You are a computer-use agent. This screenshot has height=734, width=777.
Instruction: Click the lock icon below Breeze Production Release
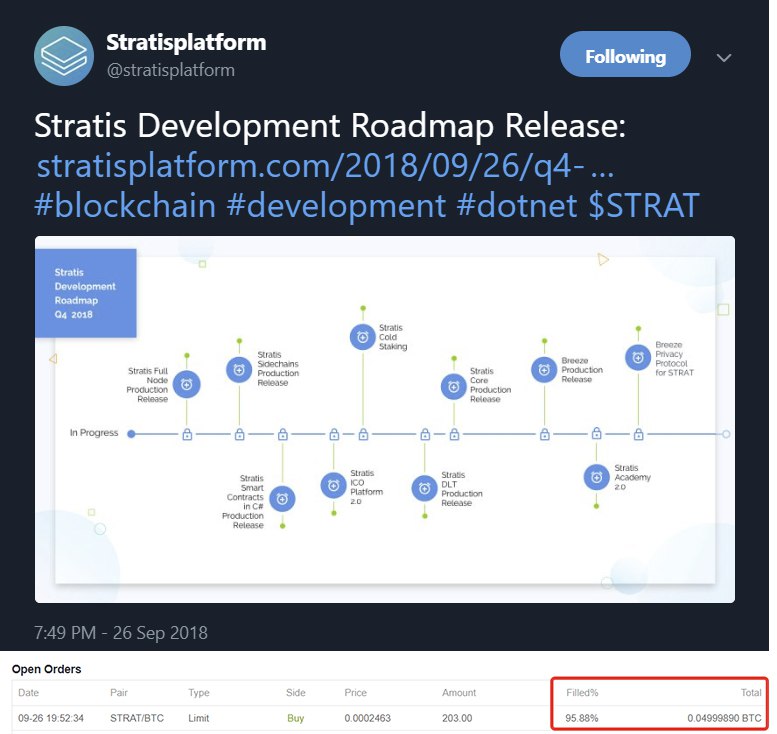click(x=545, y=434)
